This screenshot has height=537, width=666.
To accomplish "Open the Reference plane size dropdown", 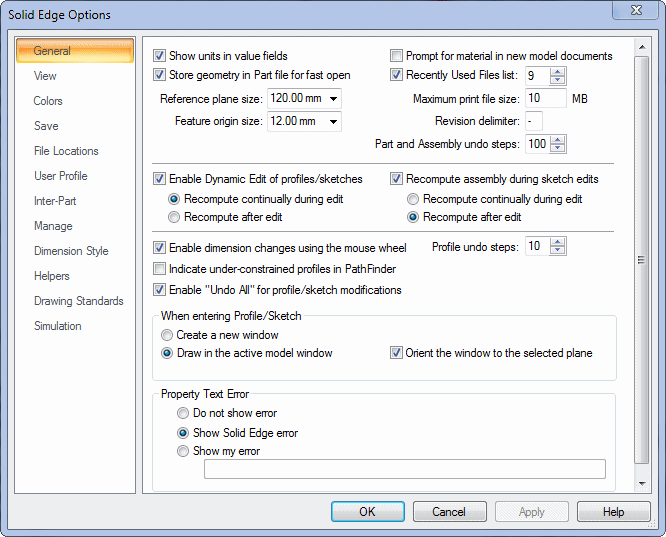I will pyautogui.click(x=332, y=99).
